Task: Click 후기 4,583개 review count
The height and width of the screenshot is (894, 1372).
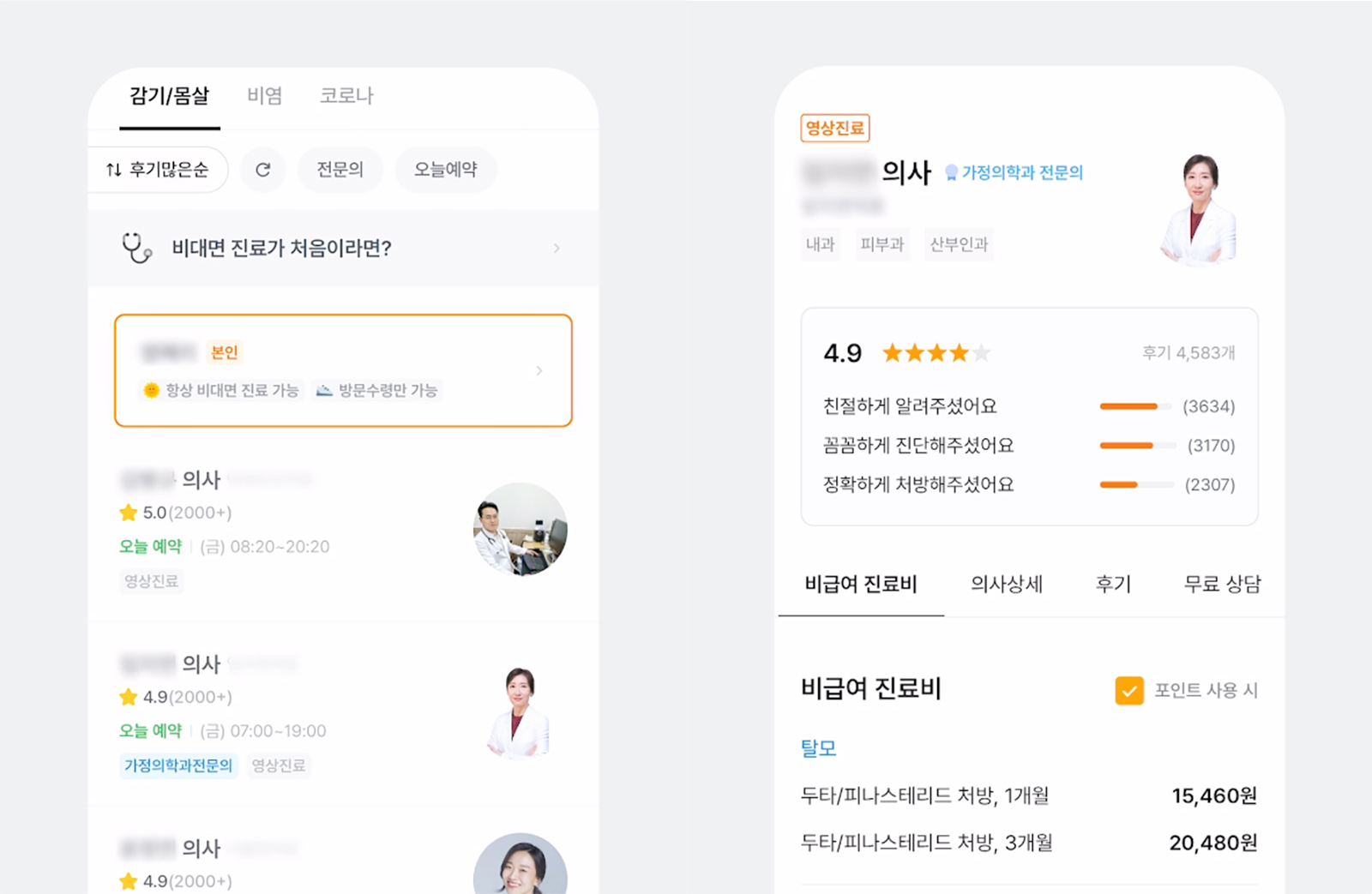Action: [x=1188, y=353]
